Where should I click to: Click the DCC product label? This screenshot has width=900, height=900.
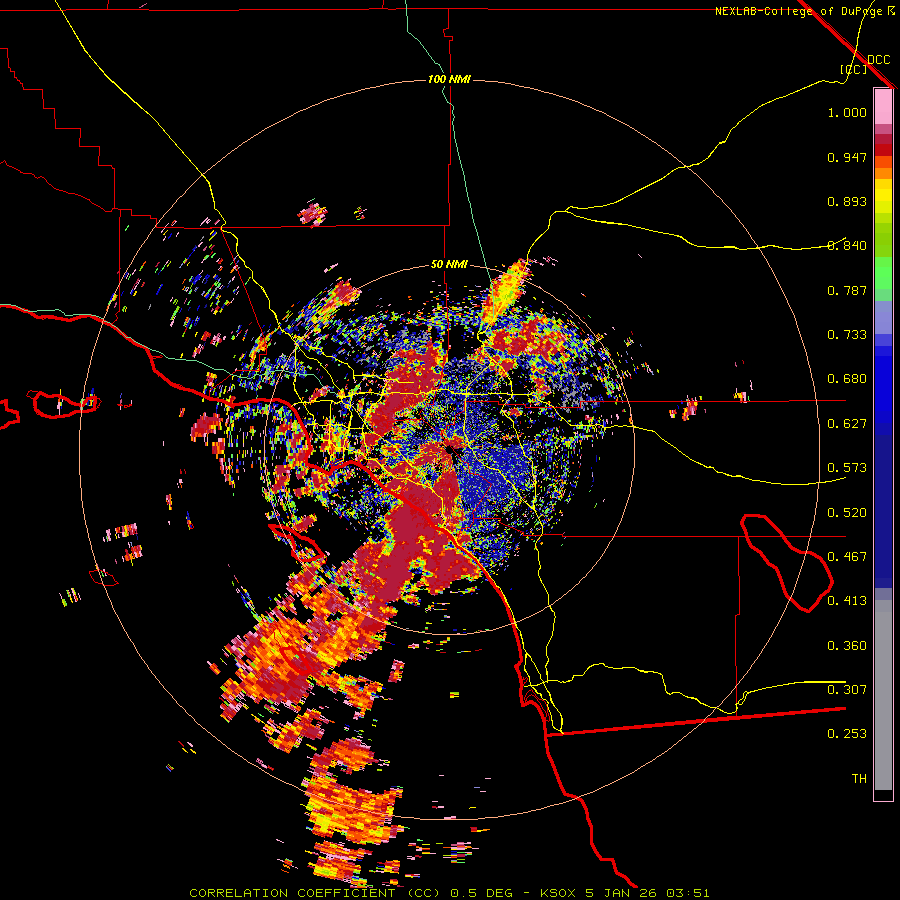tap(878, 60)
